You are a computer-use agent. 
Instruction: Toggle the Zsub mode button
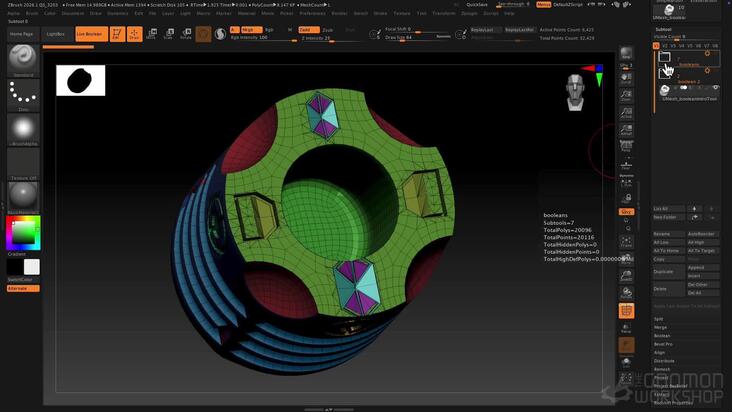[328, 29]
